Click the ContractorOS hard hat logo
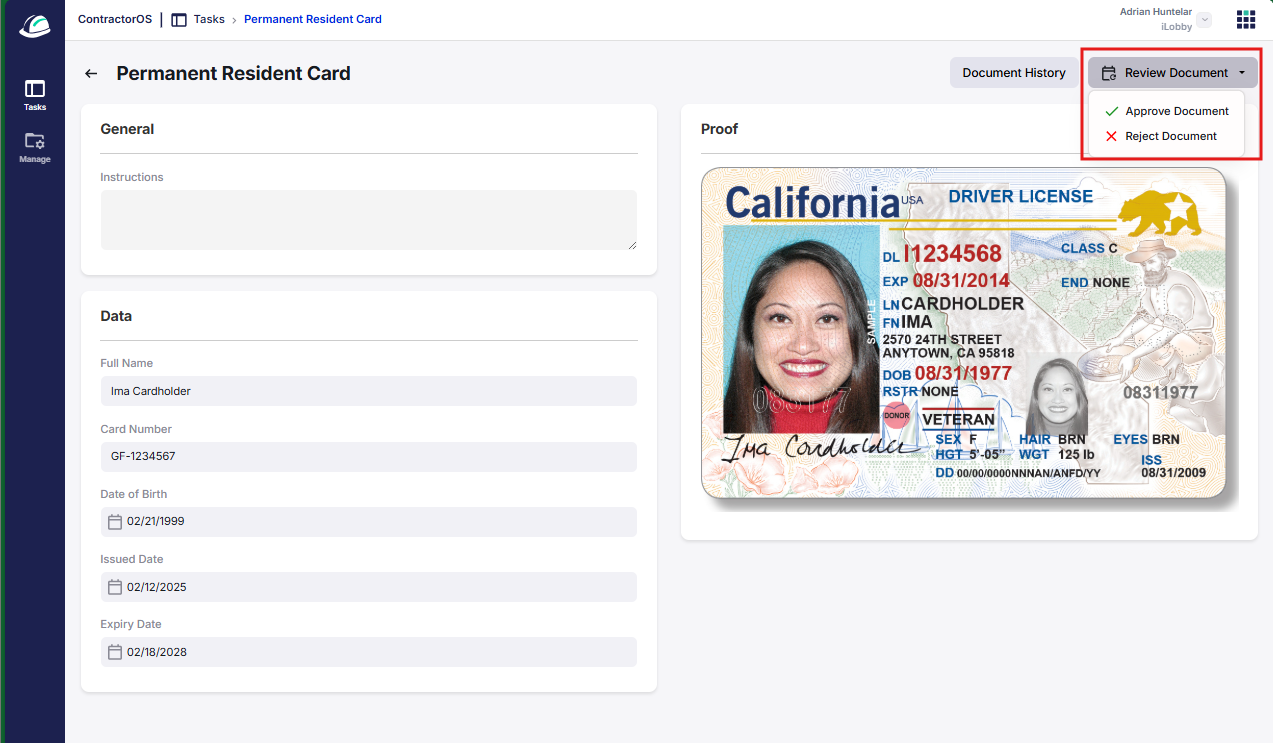The image size is (1273, 743). pyautogui.click(x=34, y=26)
